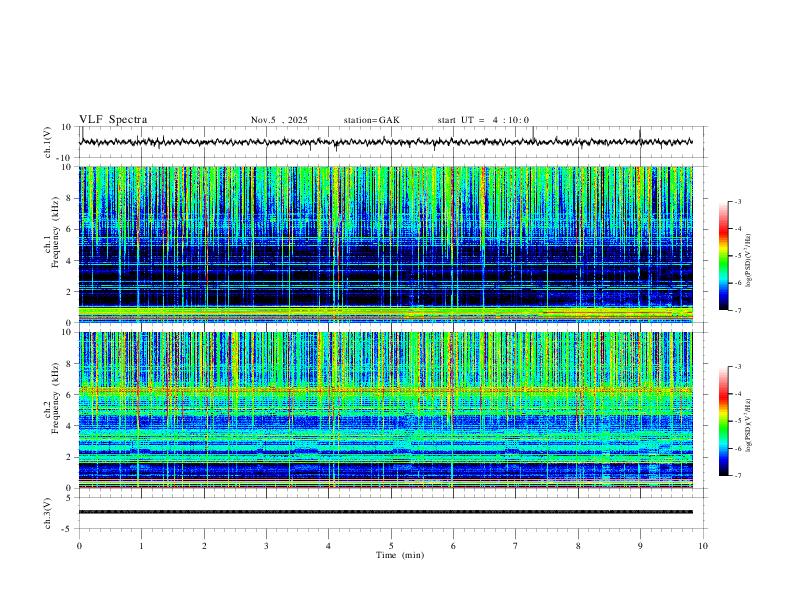Click the "3" tick on the time axis
The height and width of the screenshot is (612, 792).
tap(266, 546)
